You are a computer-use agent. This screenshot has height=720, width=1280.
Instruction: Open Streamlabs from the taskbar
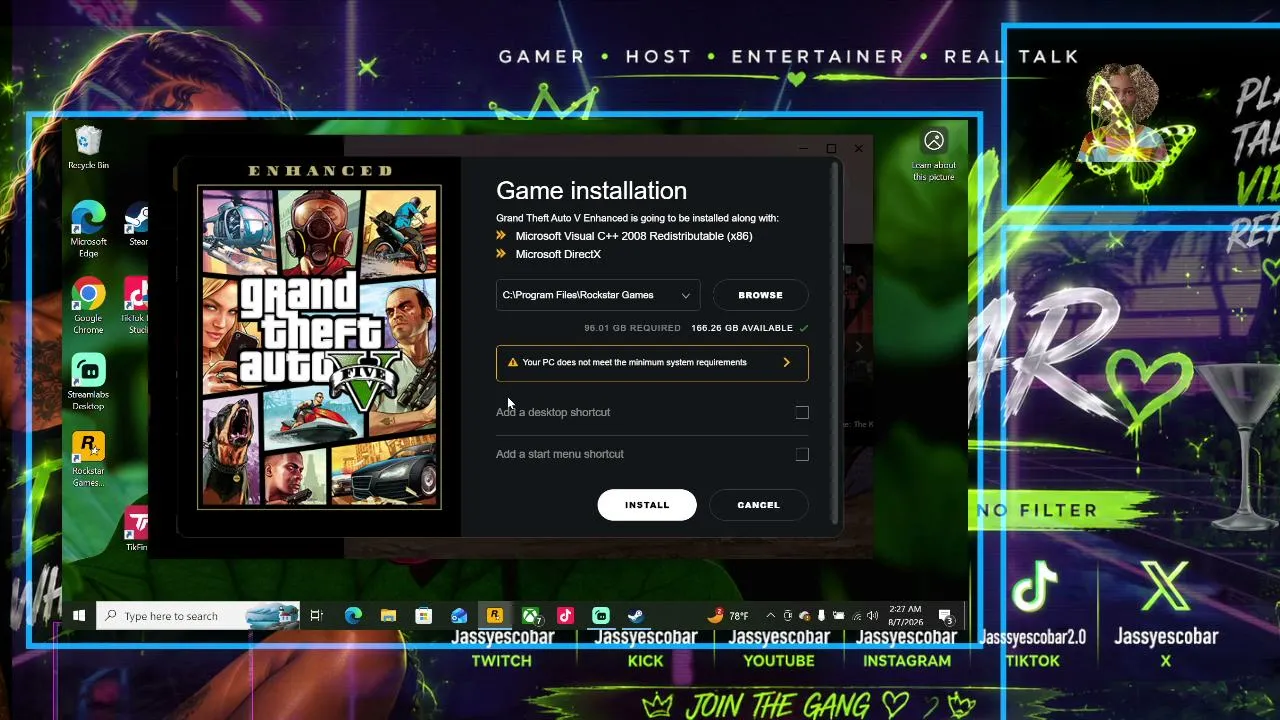point(601,616)
